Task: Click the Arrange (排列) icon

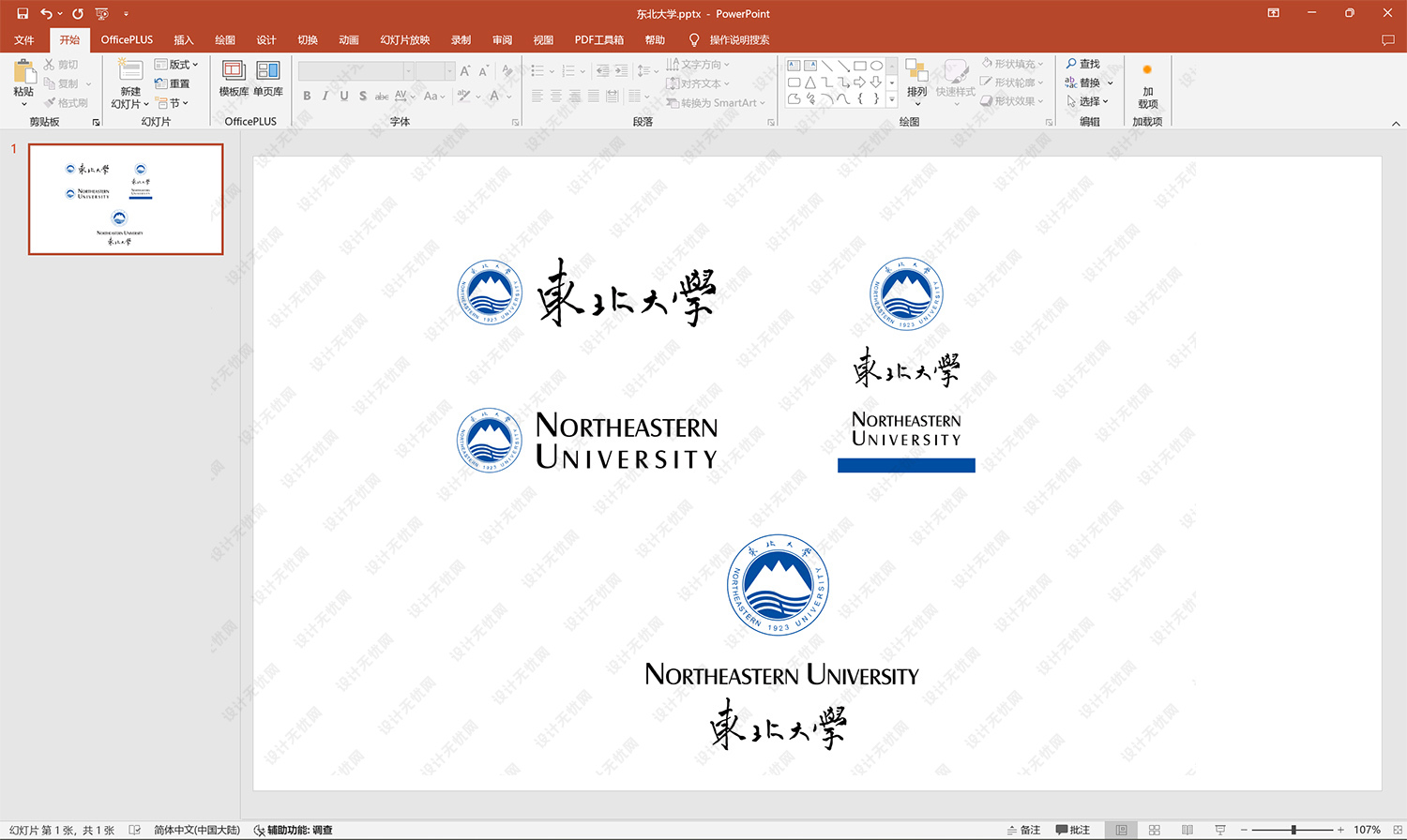Action: (916, 71)
